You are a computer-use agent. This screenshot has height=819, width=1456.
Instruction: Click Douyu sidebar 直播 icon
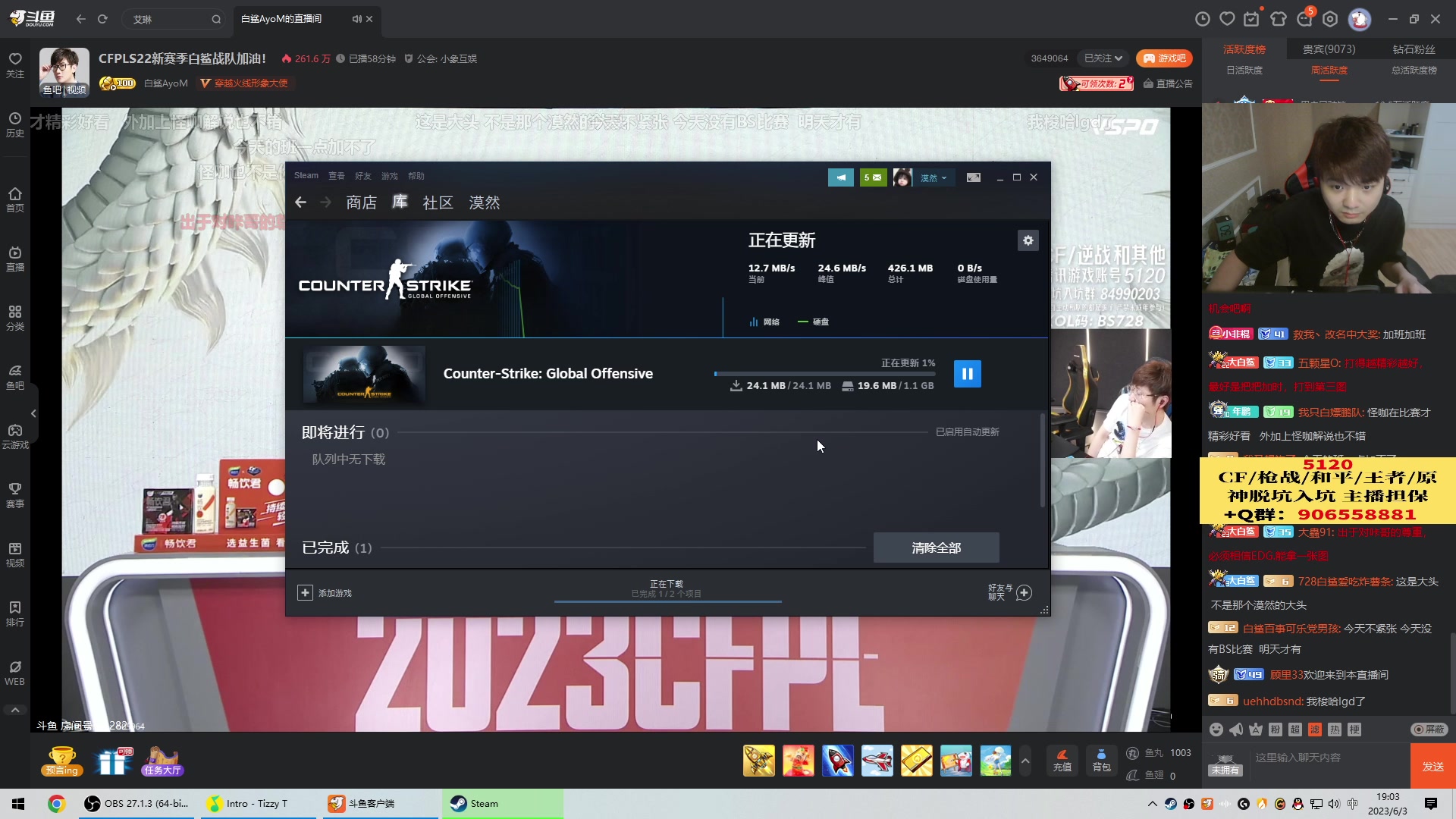pos(15,259)
